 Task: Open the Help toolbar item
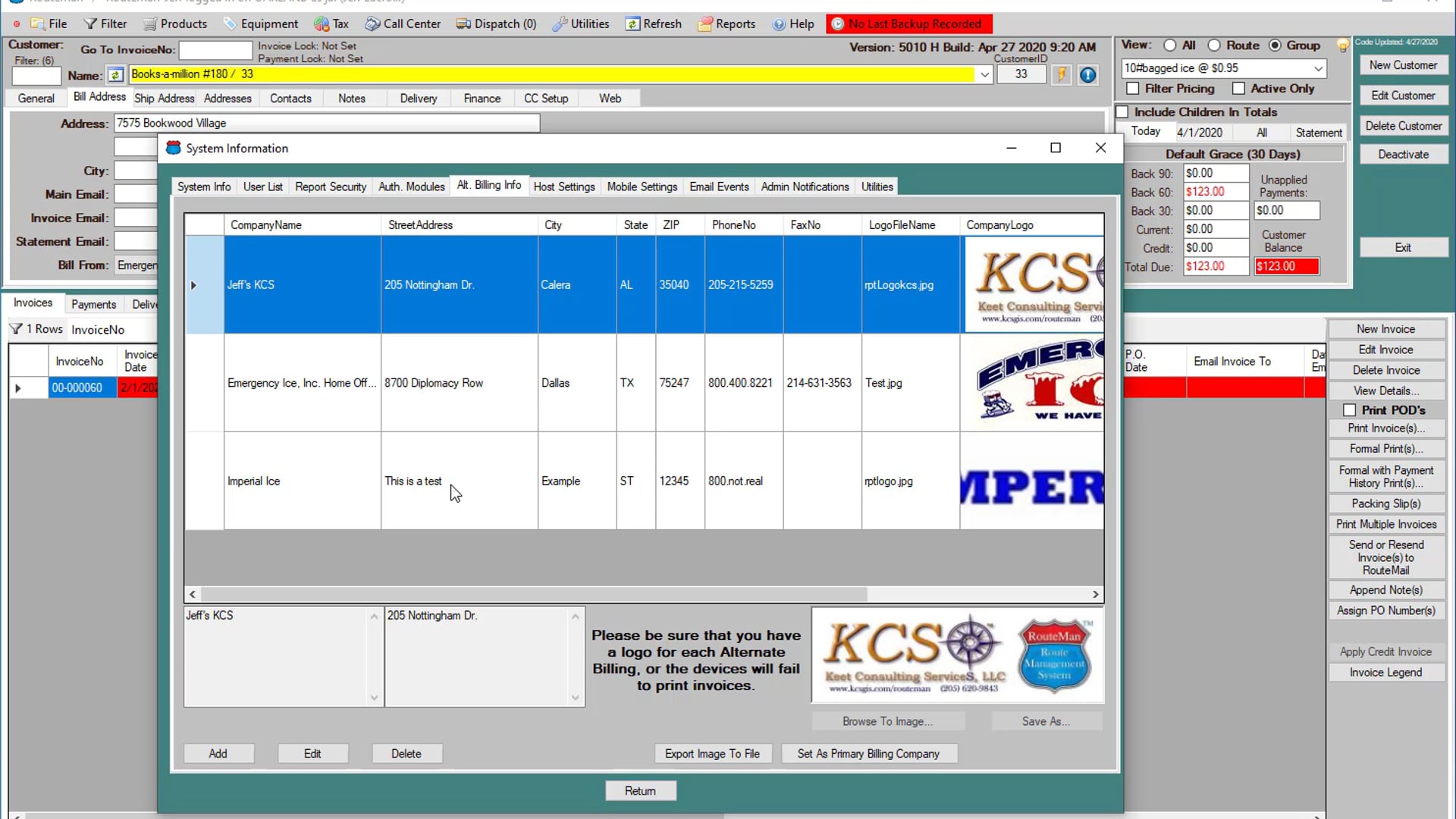(x=793, y=24)
